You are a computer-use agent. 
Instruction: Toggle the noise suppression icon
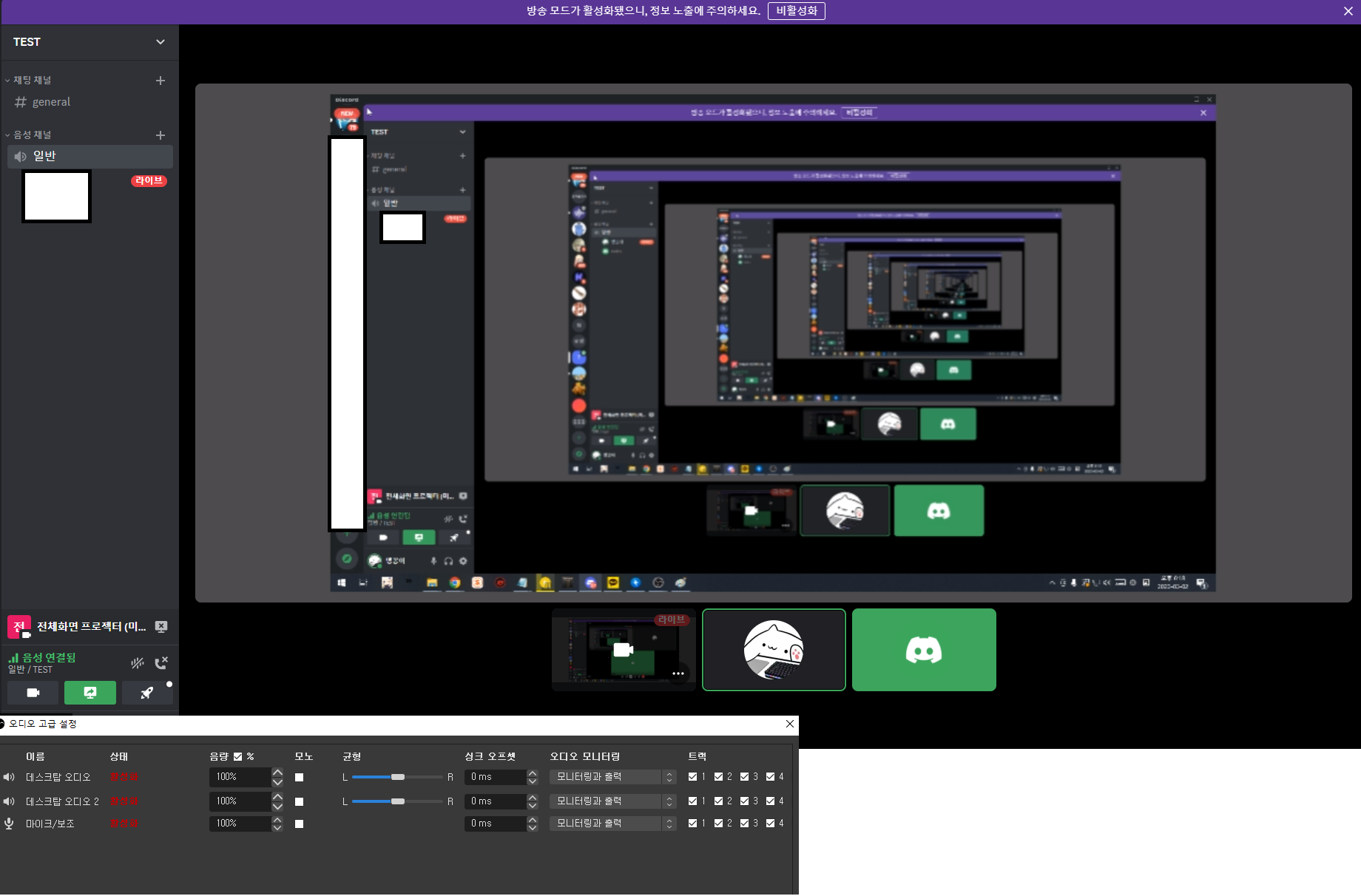point(138,663)
